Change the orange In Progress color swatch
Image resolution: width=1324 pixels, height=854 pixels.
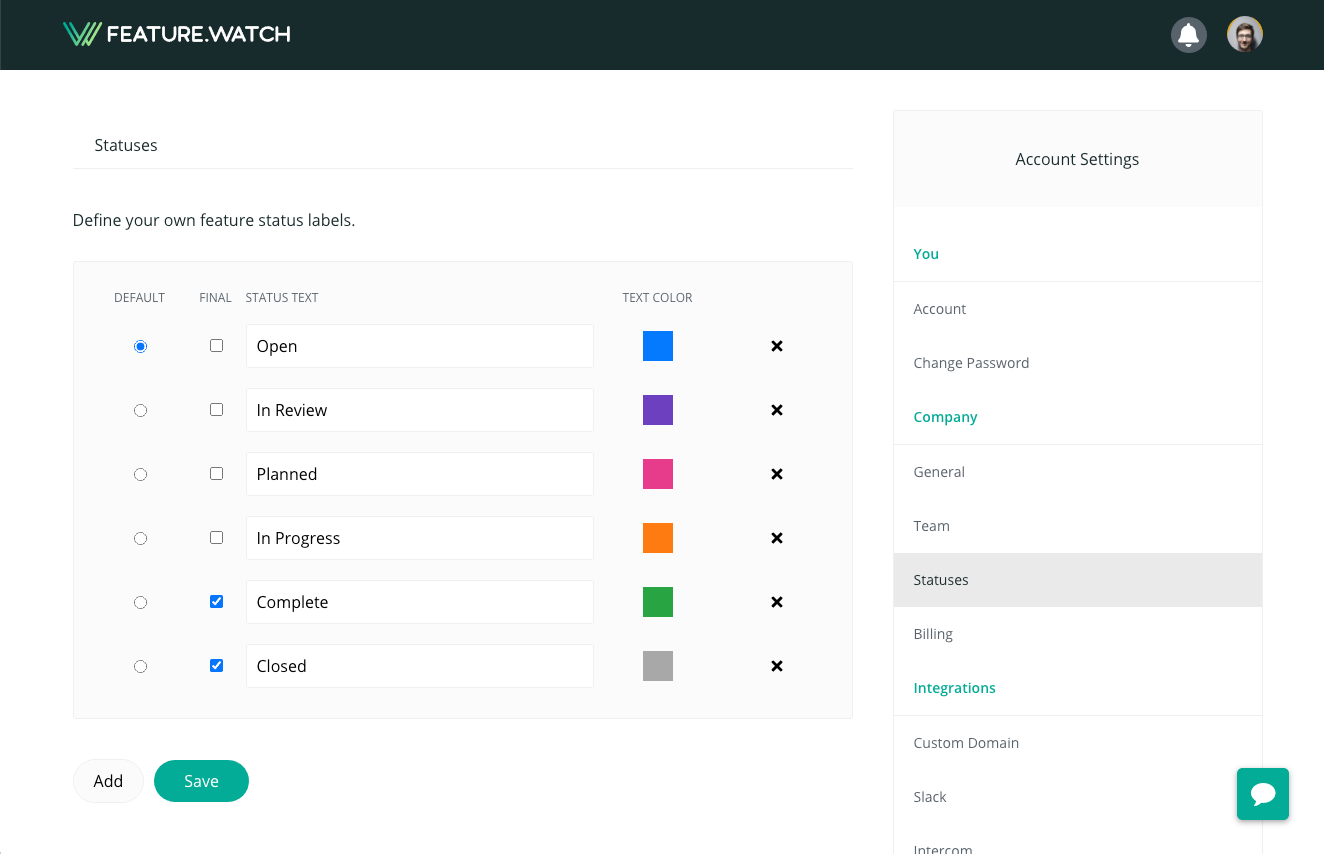point(657,538)
